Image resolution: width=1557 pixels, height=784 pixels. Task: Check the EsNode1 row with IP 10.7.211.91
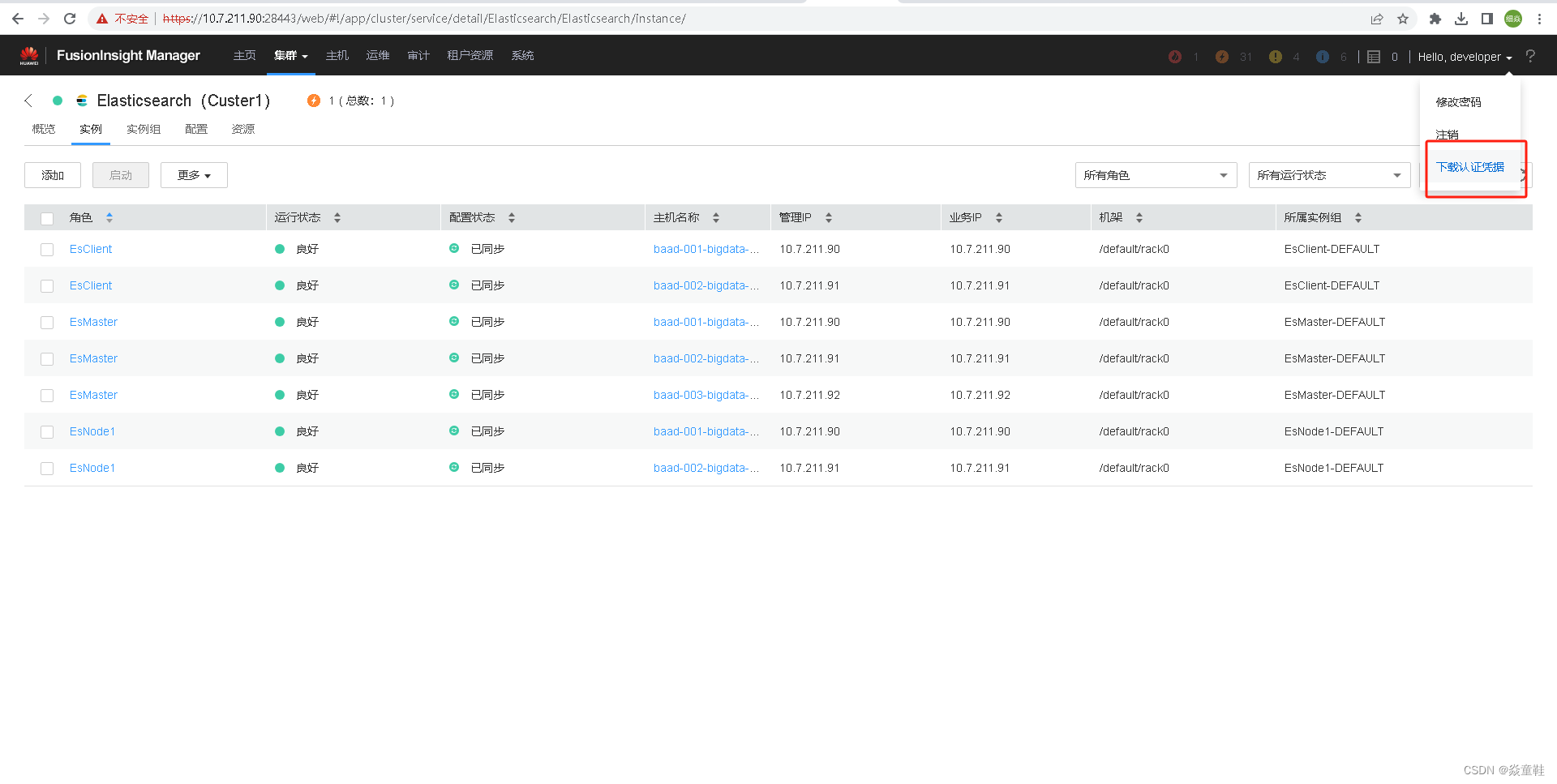coord(47,469)
